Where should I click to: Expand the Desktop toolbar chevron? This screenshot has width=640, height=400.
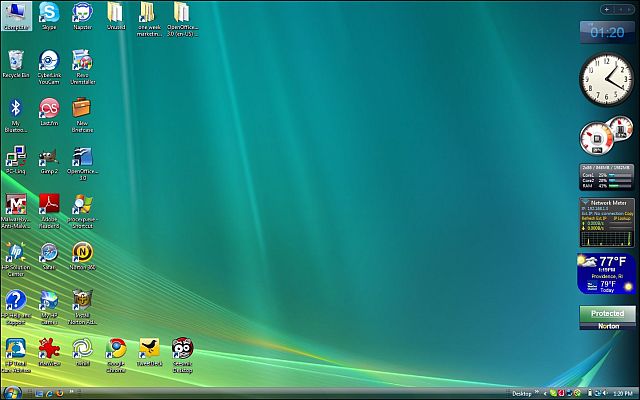537,393
